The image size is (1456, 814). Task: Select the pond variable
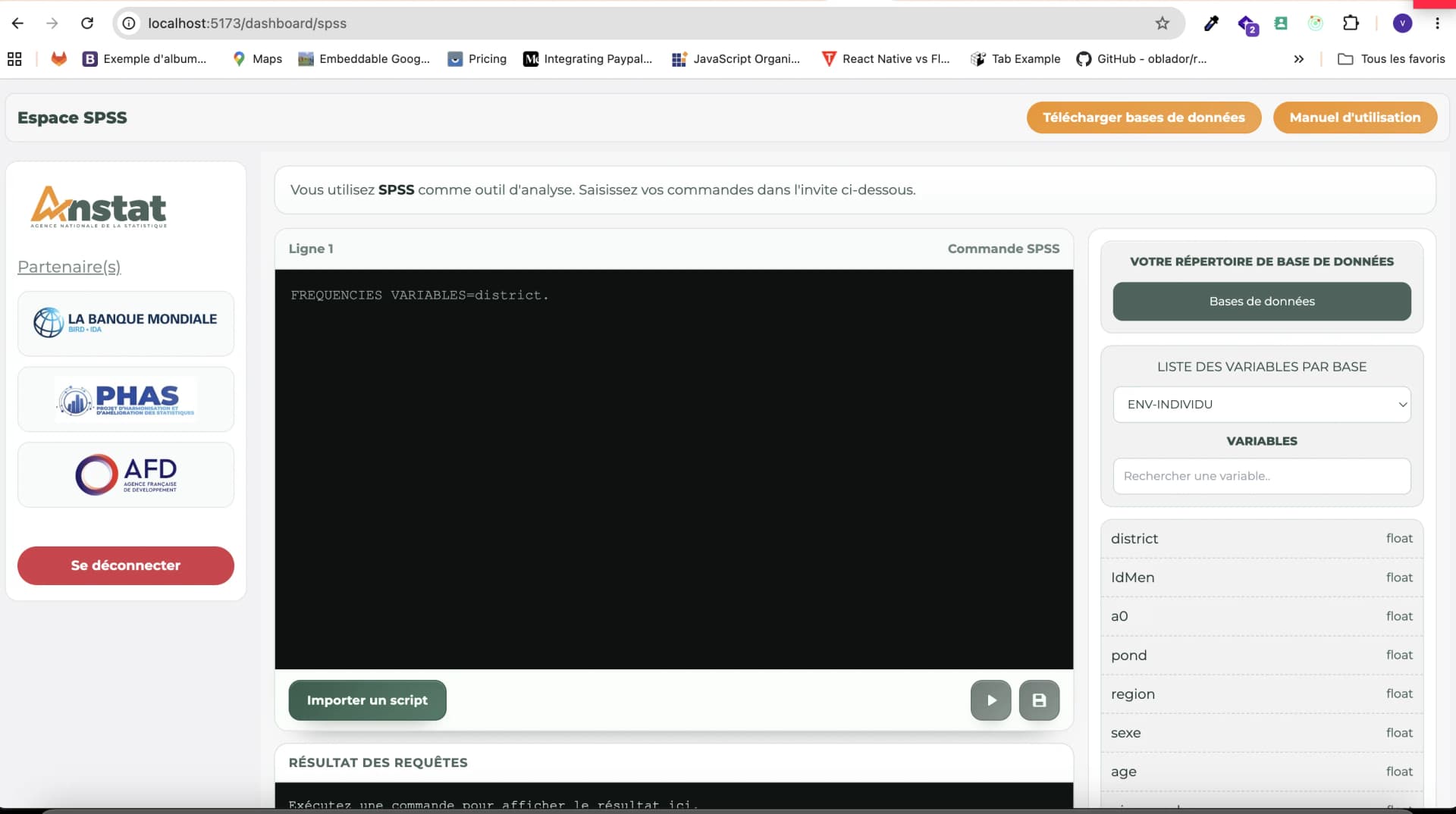1262,656
